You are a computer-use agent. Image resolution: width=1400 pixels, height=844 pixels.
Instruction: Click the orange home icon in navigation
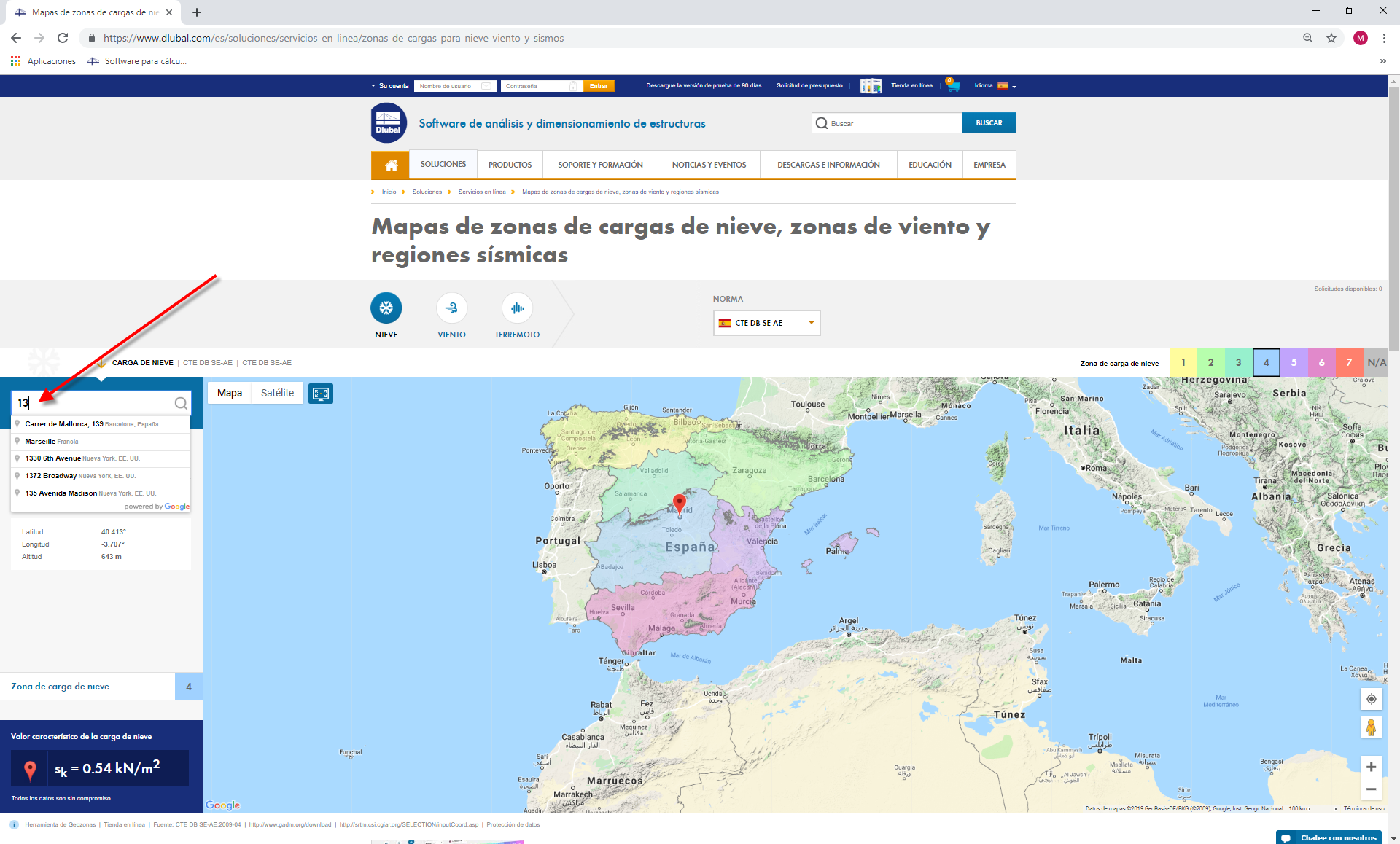coord(391,165)
